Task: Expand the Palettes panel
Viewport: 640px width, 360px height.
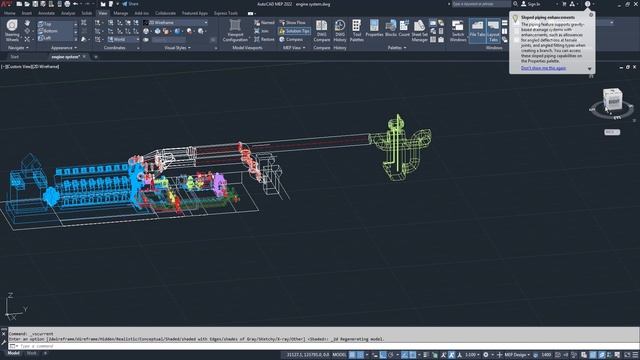Action: click(397, 48)
